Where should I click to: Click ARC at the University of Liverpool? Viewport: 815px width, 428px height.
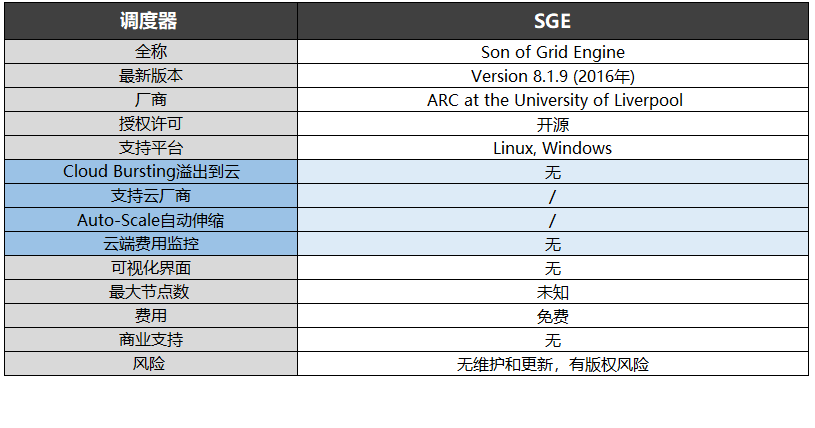coord(552,100)
